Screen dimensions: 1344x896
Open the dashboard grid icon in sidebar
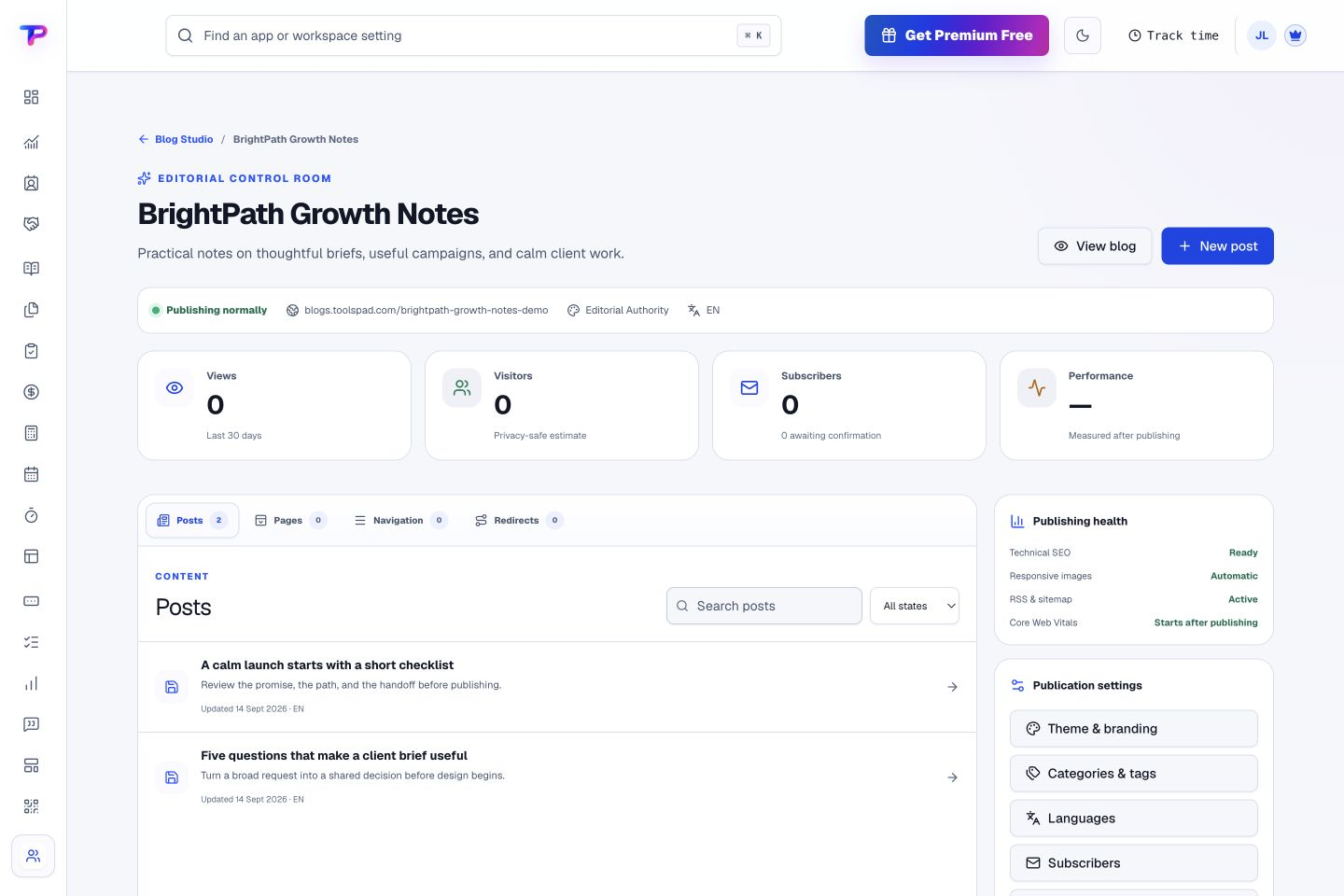click(x=31, y=97)
